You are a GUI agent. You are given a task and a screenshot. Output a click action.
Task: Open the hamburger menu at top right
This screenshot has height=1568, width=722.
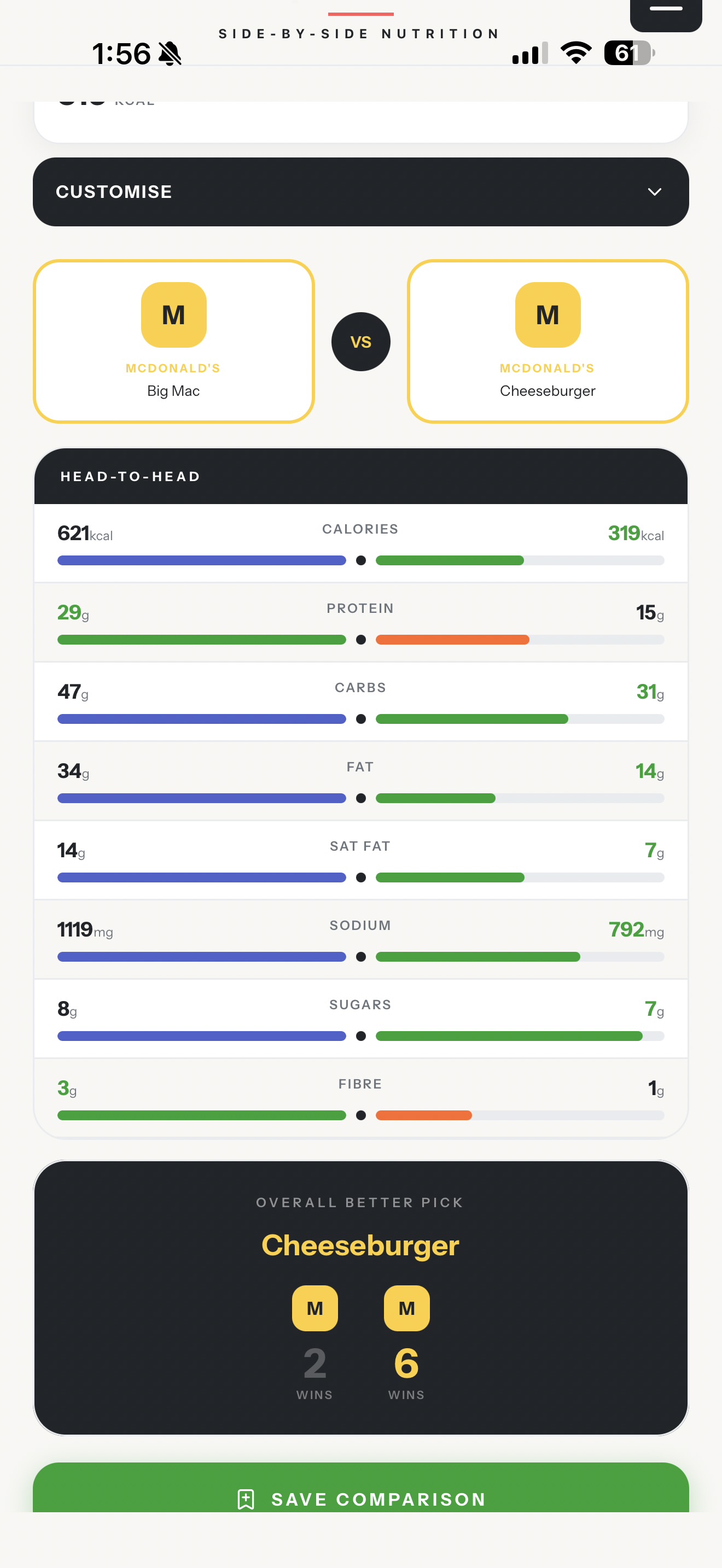coord(666,12)
